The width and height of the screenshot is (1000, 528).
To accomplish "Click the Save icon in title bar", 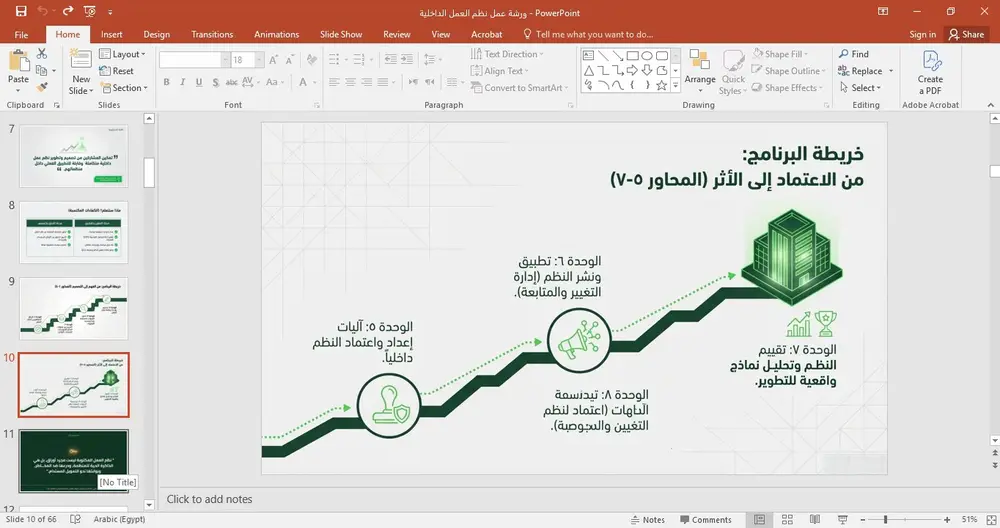I will tap(21, 11).
